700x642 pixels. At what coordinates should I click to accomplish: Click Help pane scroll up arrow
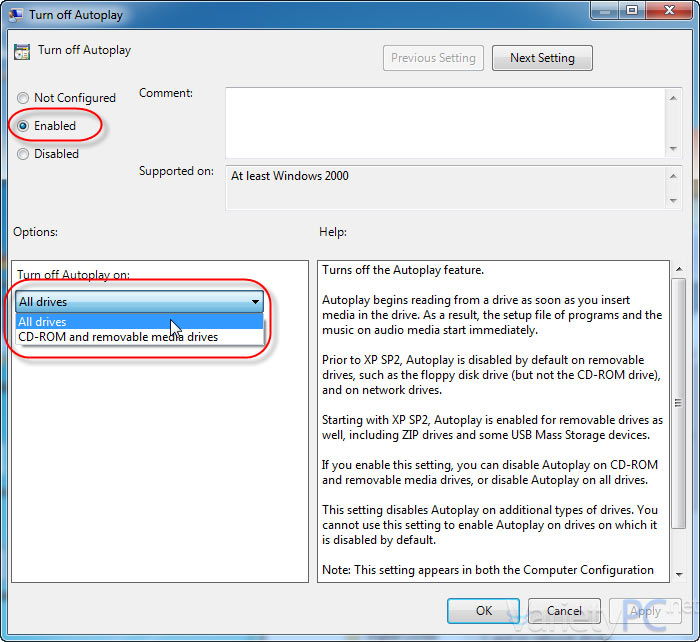point(679,269)
